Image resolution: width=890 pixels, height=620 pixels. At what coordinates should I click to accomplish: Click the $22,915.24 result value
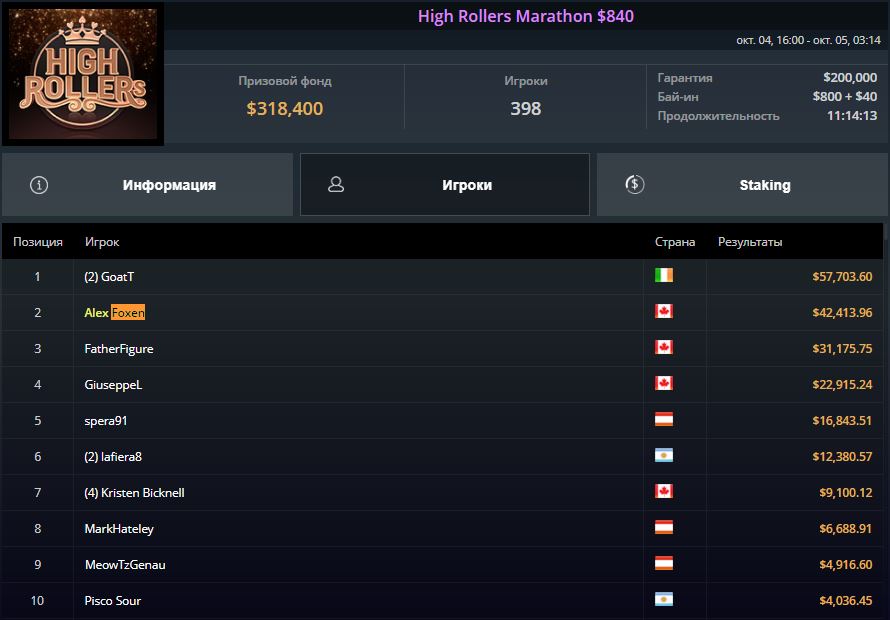(x=842, y=384)
